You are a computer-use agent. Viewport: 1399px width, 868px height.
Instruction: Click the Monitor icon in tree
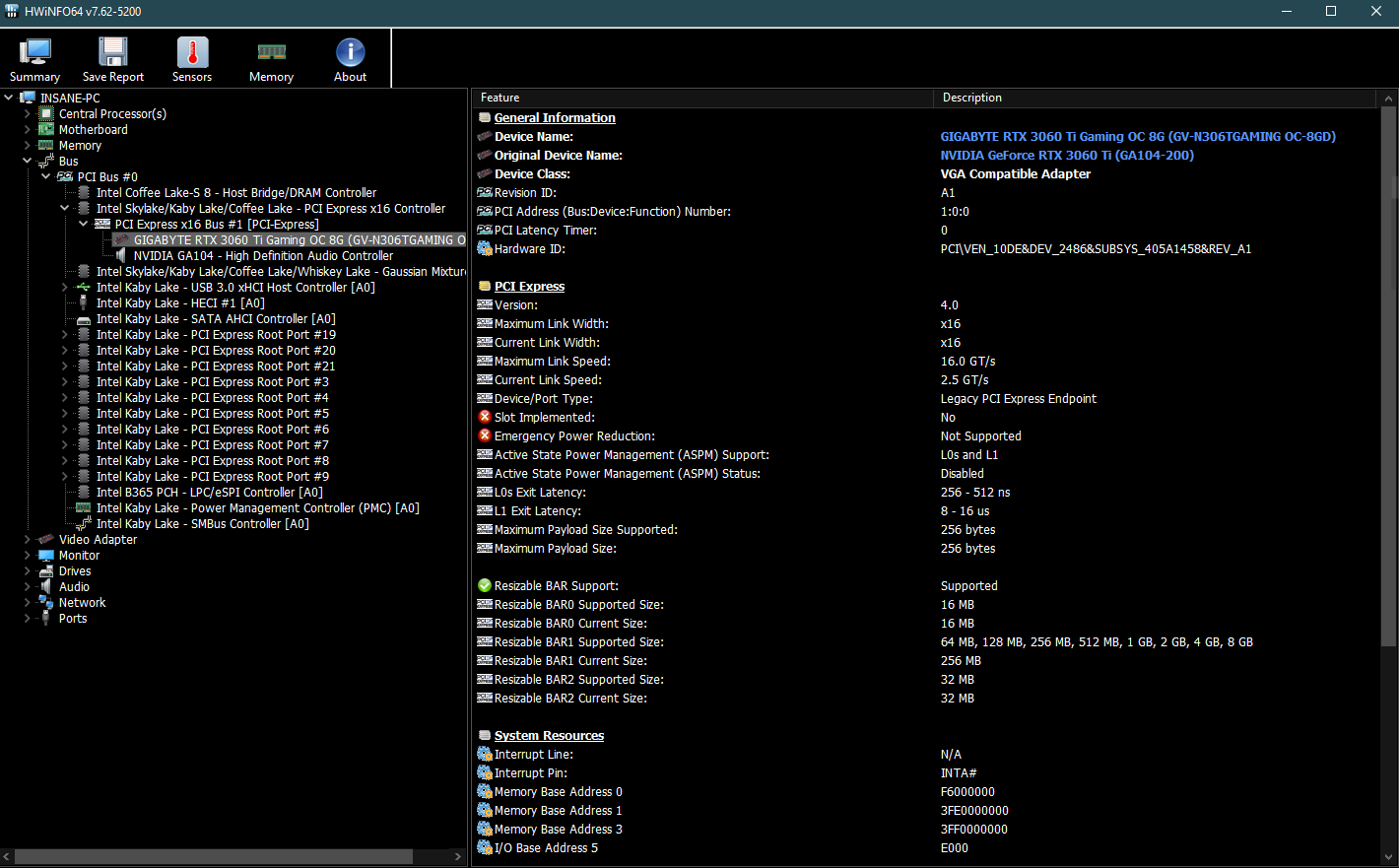pos(46,555)
